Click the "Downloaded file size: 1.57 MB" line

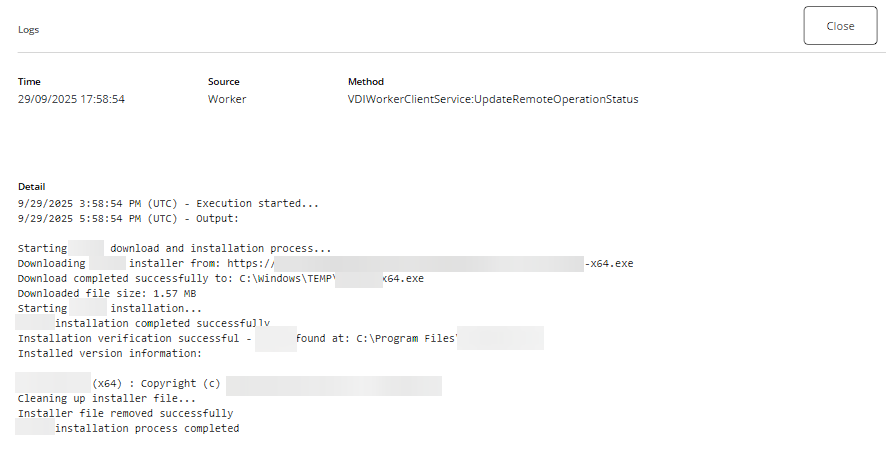tap(107, 294)
